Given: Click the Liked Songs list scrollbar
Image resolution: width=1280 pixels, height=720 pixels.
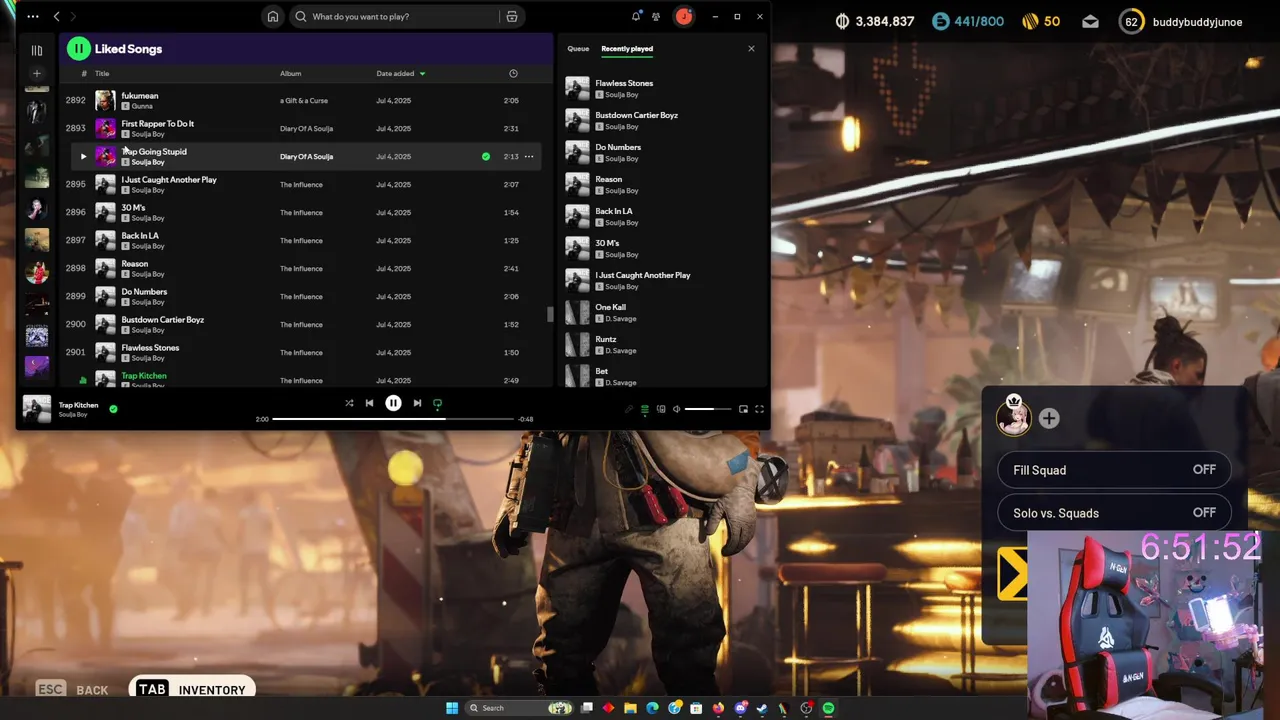Looking at the screenshot, I should pyautogui.click(x=549, y=314).
